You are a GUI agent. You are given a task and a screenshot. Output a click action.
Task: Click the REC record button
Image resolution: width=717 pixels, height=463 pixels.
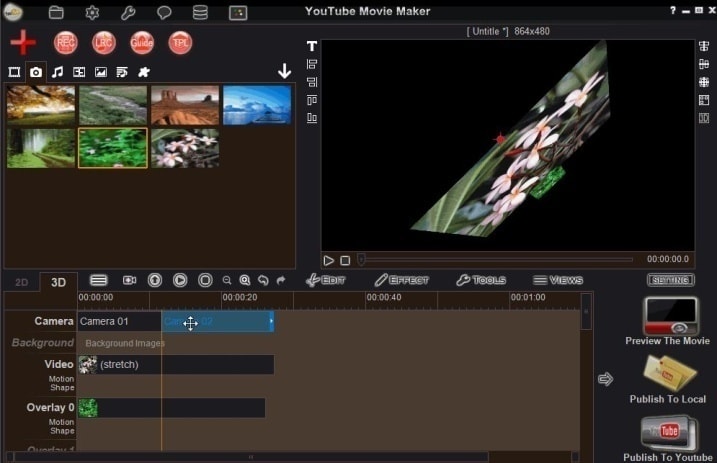coord(65,43)
